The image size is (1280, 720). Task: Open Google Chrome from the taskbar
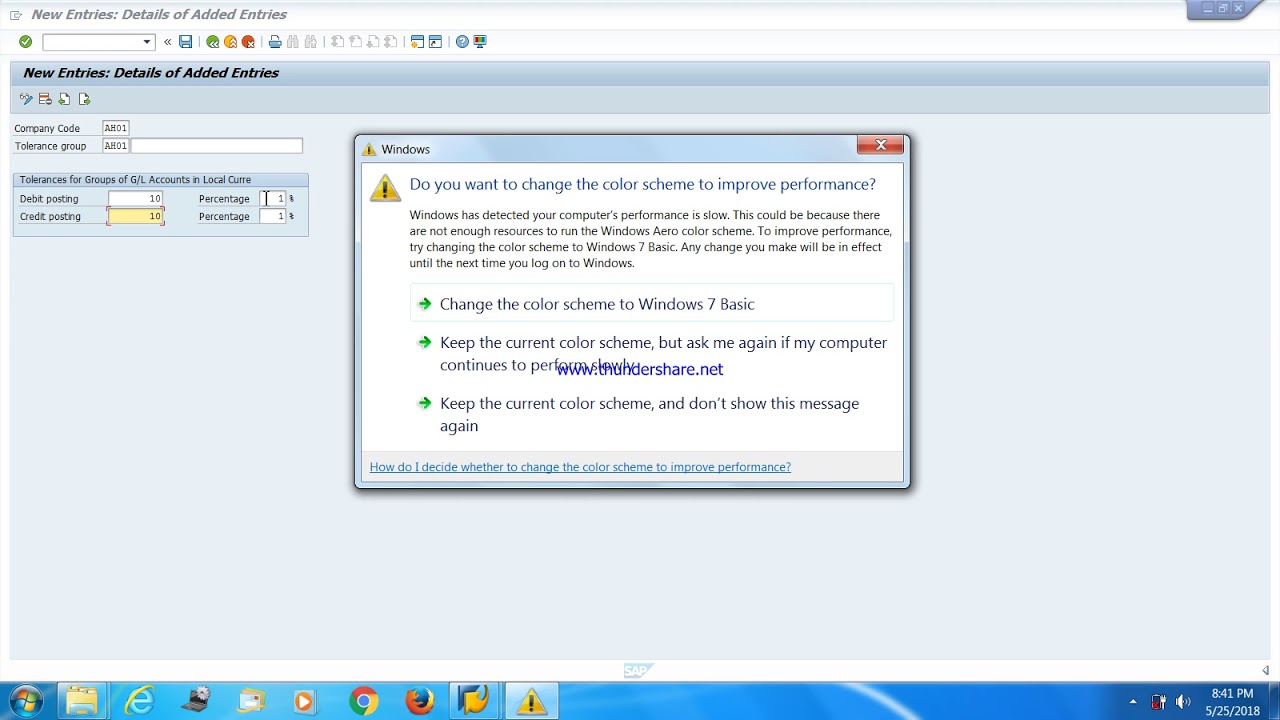point(363,701)
